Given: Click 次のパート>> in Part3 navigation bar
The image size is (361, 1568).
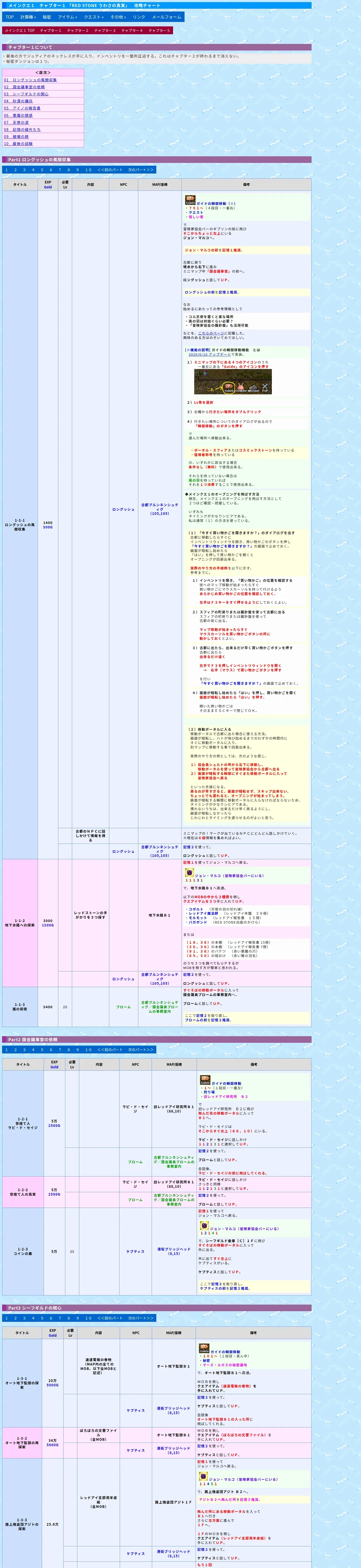Looking at the screenshot, I should 141,1318.
